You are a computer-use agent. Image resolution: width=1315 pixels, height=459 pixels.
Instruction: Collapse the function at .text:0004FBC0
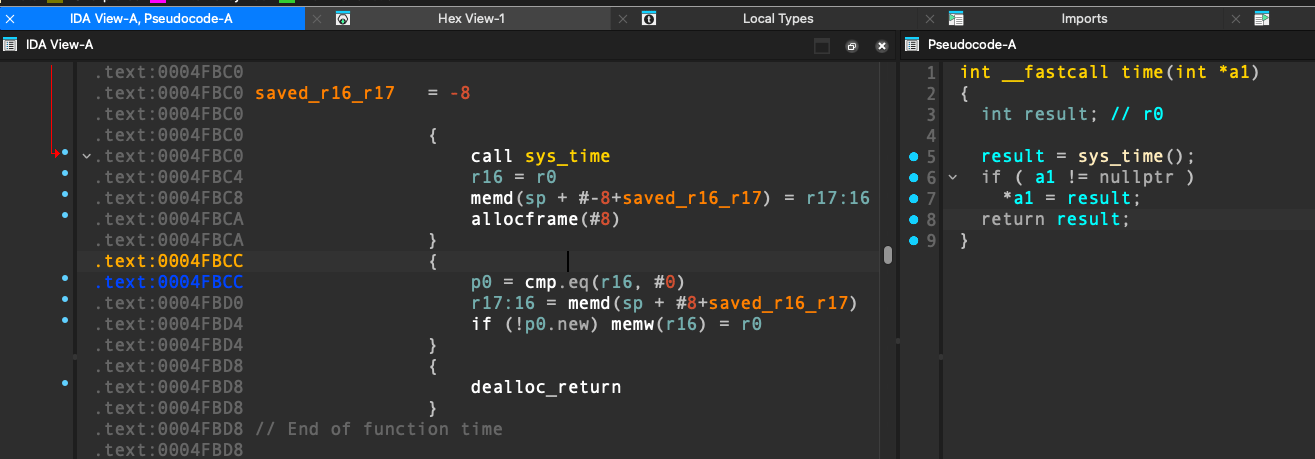tap(86, 156)
